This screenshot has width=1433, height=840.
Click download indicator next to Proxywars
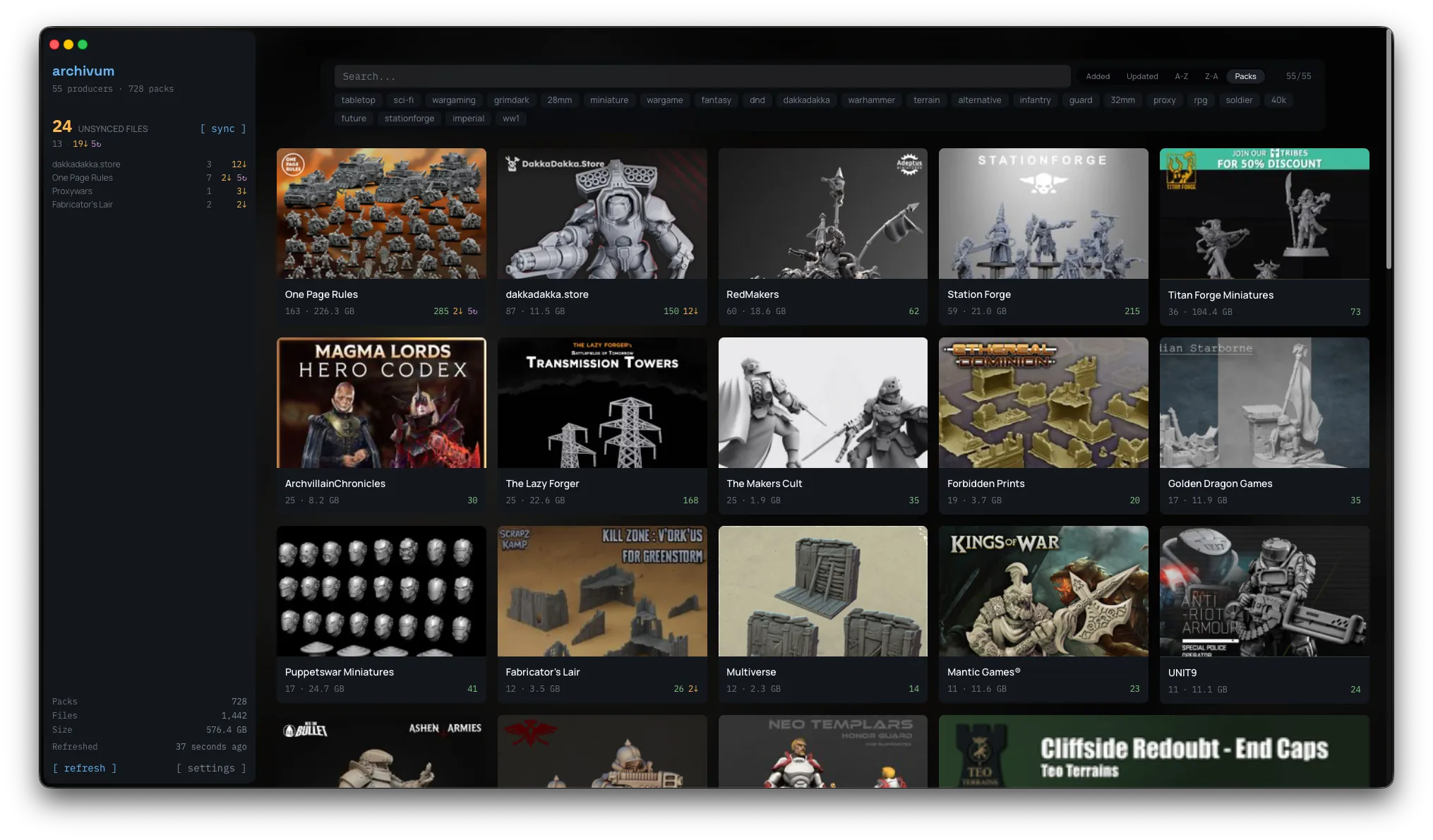point(241,191)
